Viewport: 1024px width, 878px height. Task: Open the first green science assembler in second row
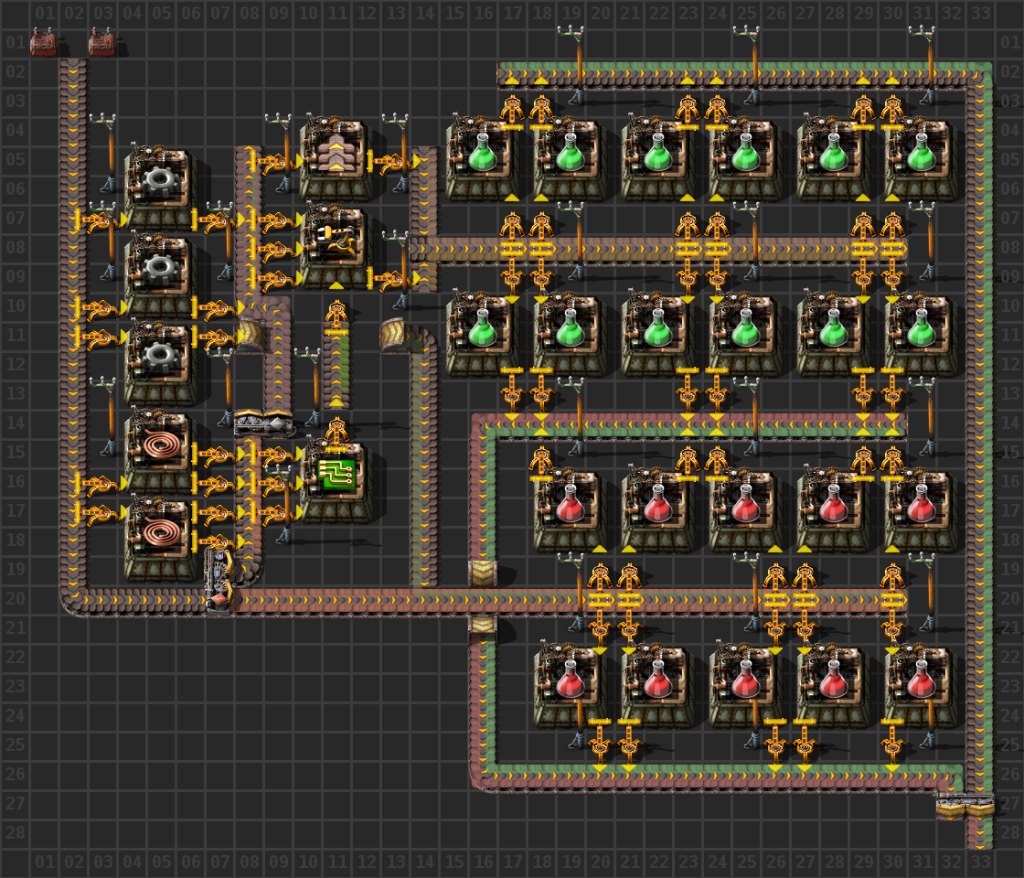tap(482, 336)
